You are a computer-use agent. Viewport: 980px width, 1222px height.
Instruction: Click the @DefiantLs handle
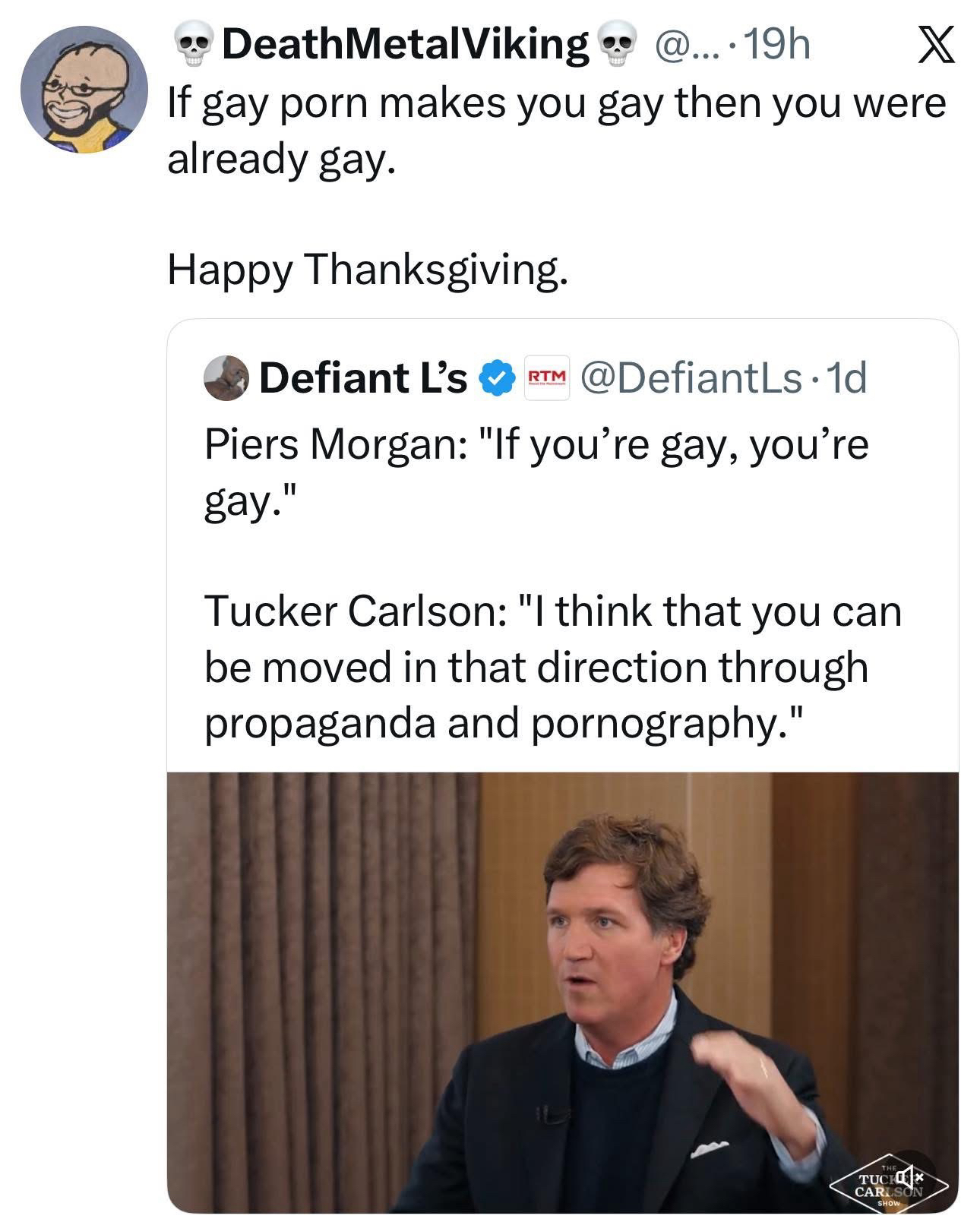click(x=691, y=379)
